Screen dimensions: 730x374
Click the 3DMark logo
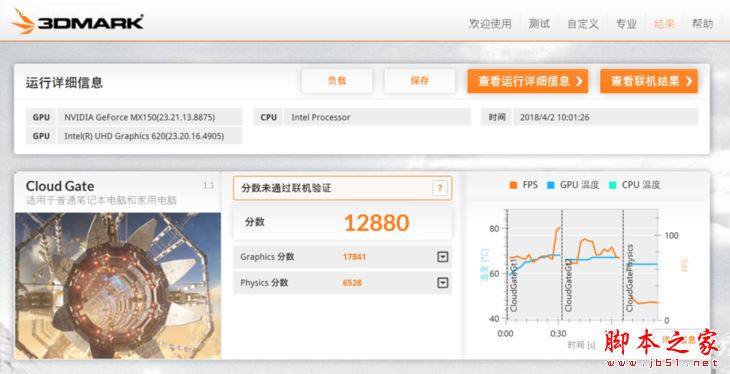pos(77,21)
